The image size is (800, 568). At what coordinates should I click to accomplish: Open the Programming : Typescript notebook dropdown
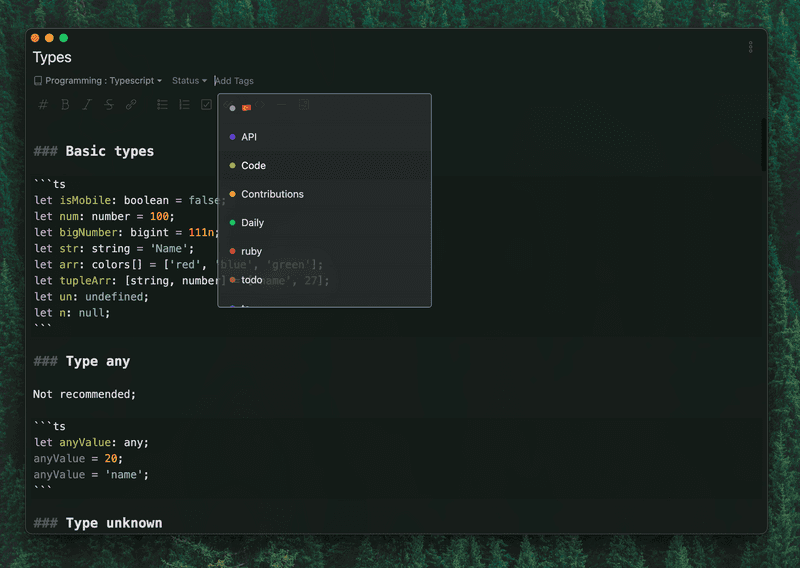[97, 81]
